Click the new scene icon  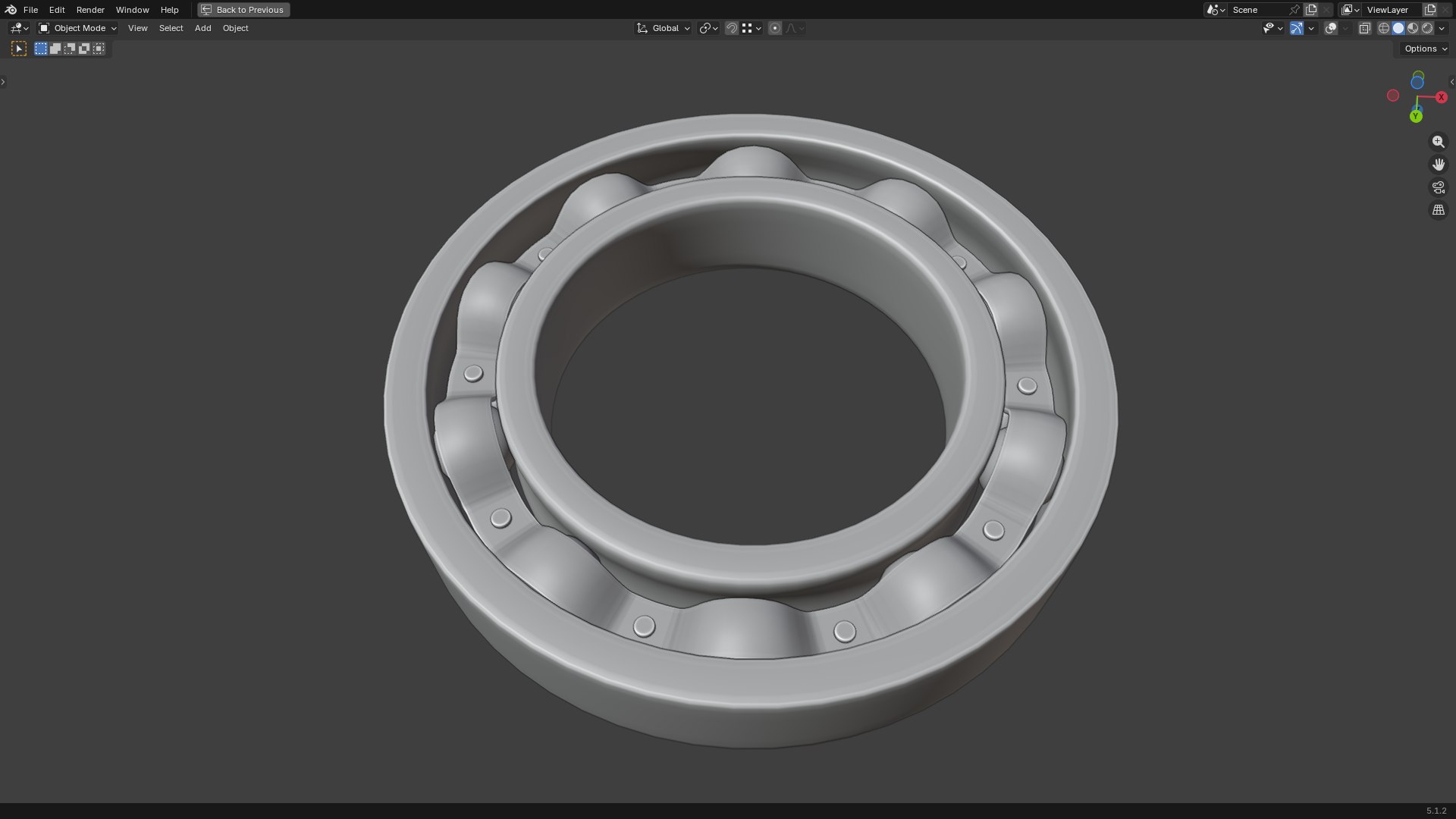point(1311,10)
